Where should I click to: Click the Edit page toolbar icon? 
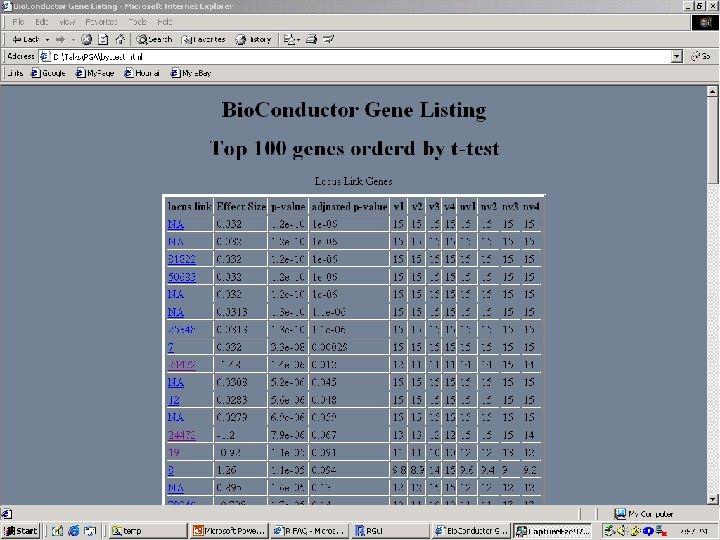(x=328, y=39)
